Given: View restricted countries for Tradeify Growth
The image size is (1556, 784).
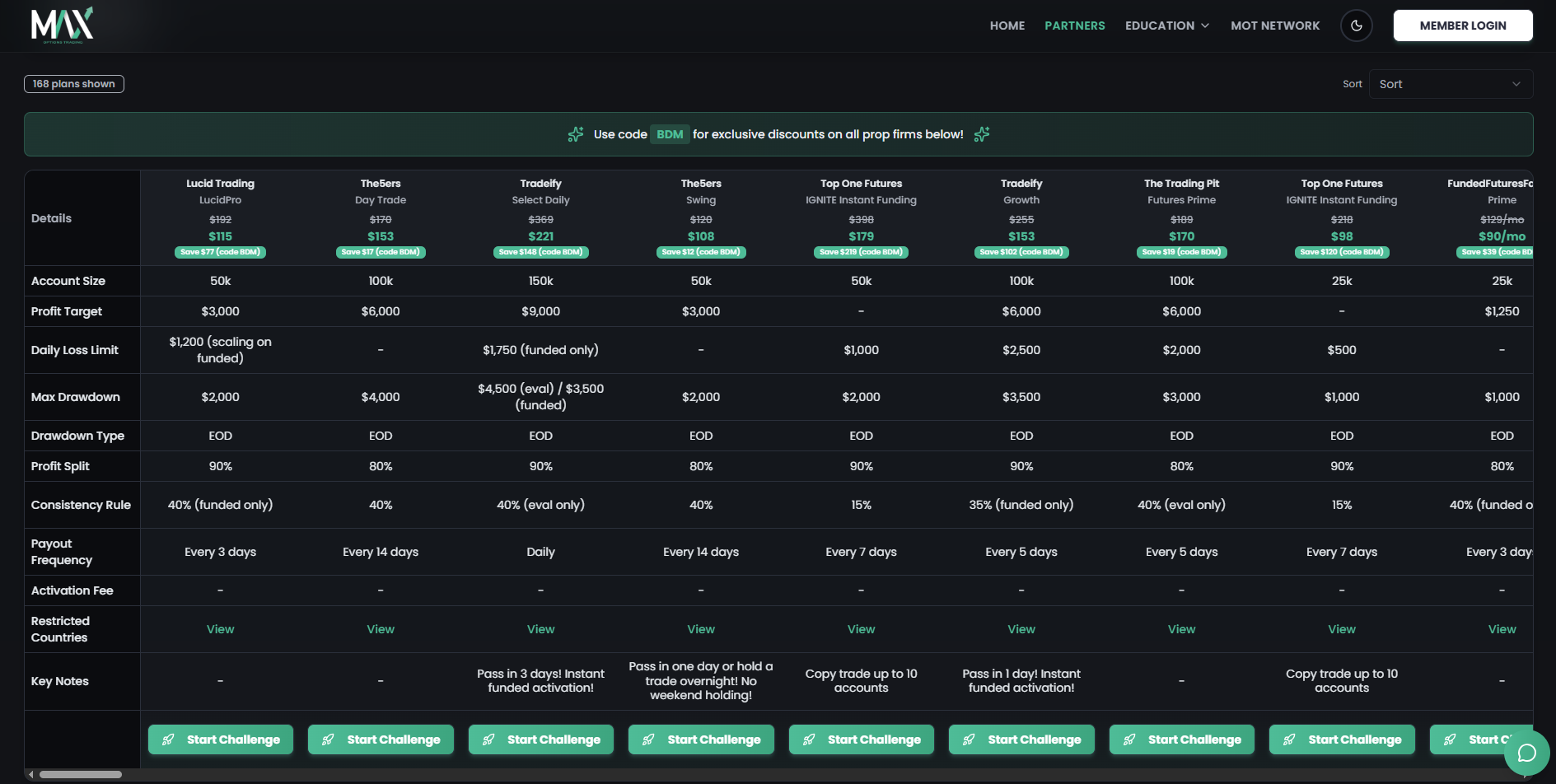Looking at the screenshot, I should tap(1021, 629).
